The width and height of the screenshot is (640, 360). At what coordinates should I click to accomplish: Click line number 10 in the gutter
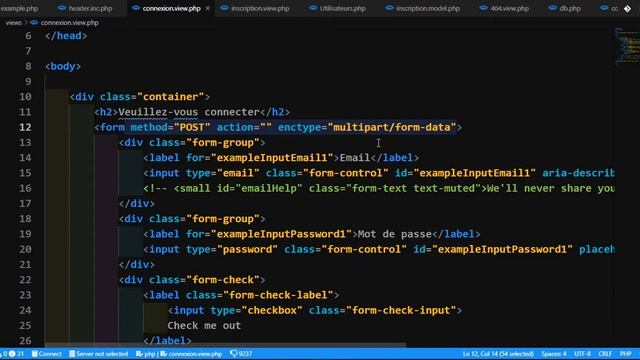tap(25, 97)
